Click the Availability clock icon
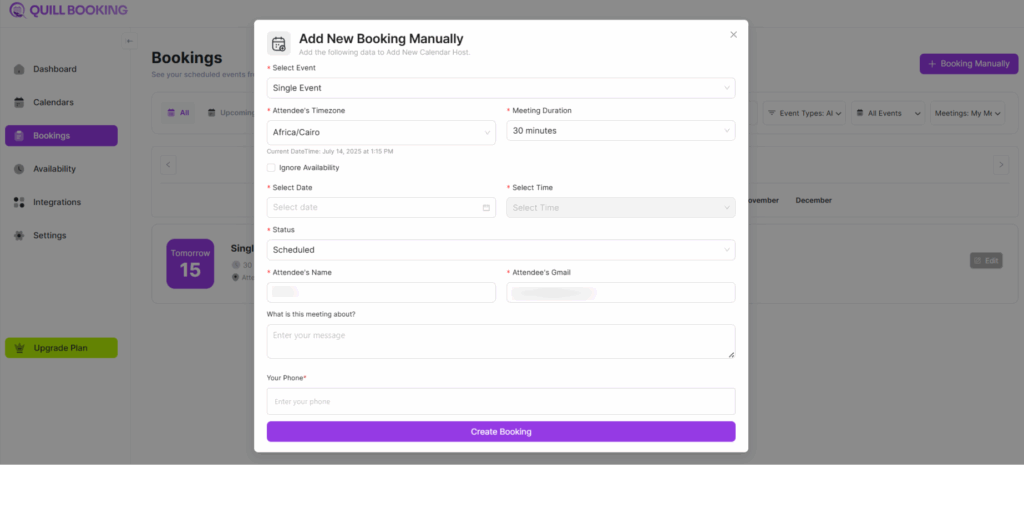The image size is (1024, 509). click(19, 169)
